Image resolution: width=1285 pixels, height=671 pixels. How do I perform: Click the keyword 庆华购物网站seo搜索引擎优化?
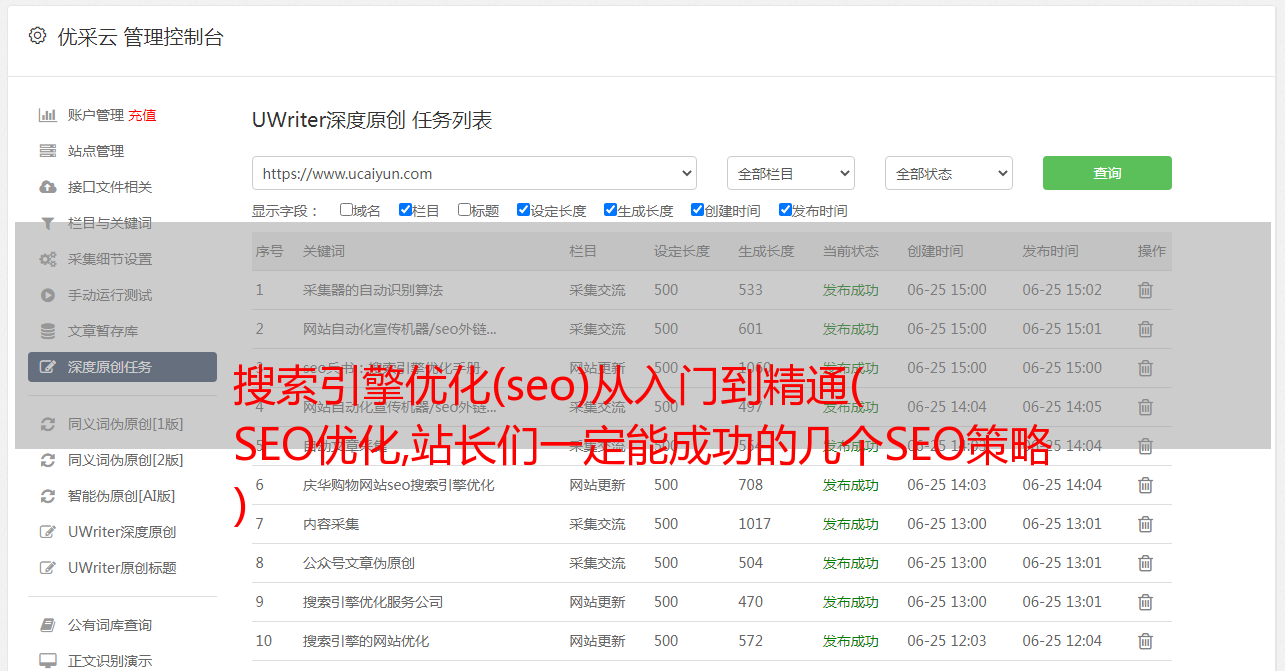[399, 485]
